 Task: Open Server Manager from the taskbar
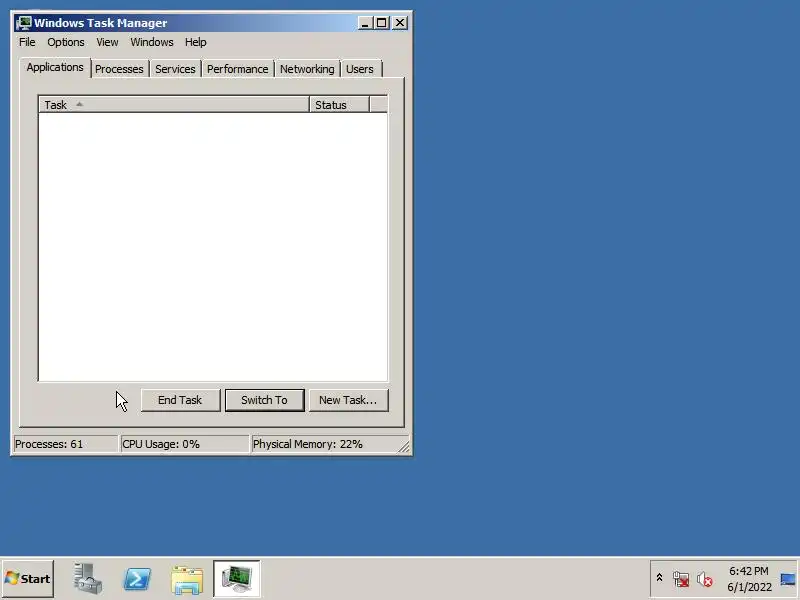pos(87,579)
